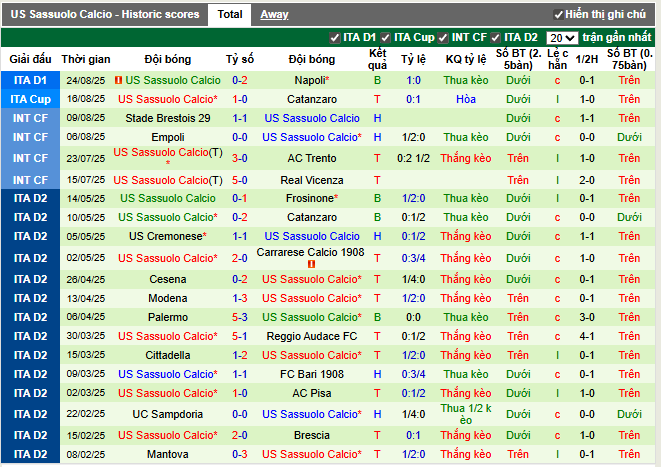Click the Tỷ số column header

[239, 59]
